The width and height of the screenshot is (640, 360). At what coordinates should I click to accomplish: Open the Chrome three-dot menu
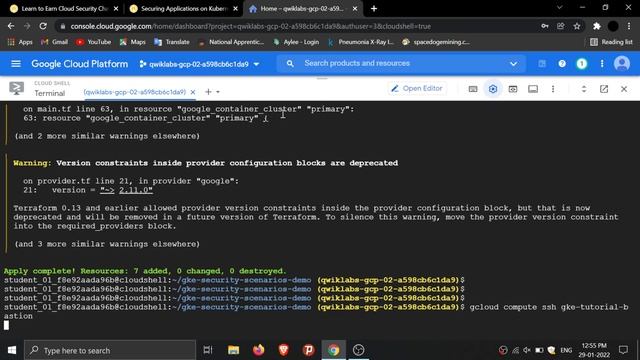point(629,26)
